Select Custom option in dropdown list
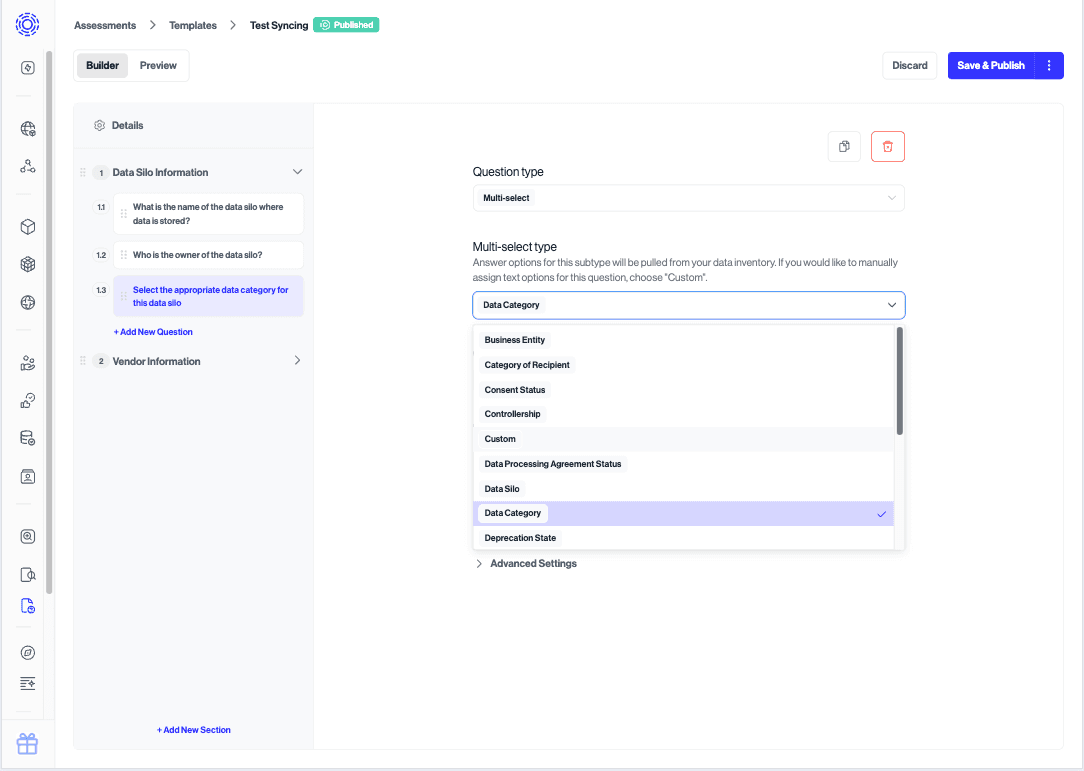 [x=501, y=439]
